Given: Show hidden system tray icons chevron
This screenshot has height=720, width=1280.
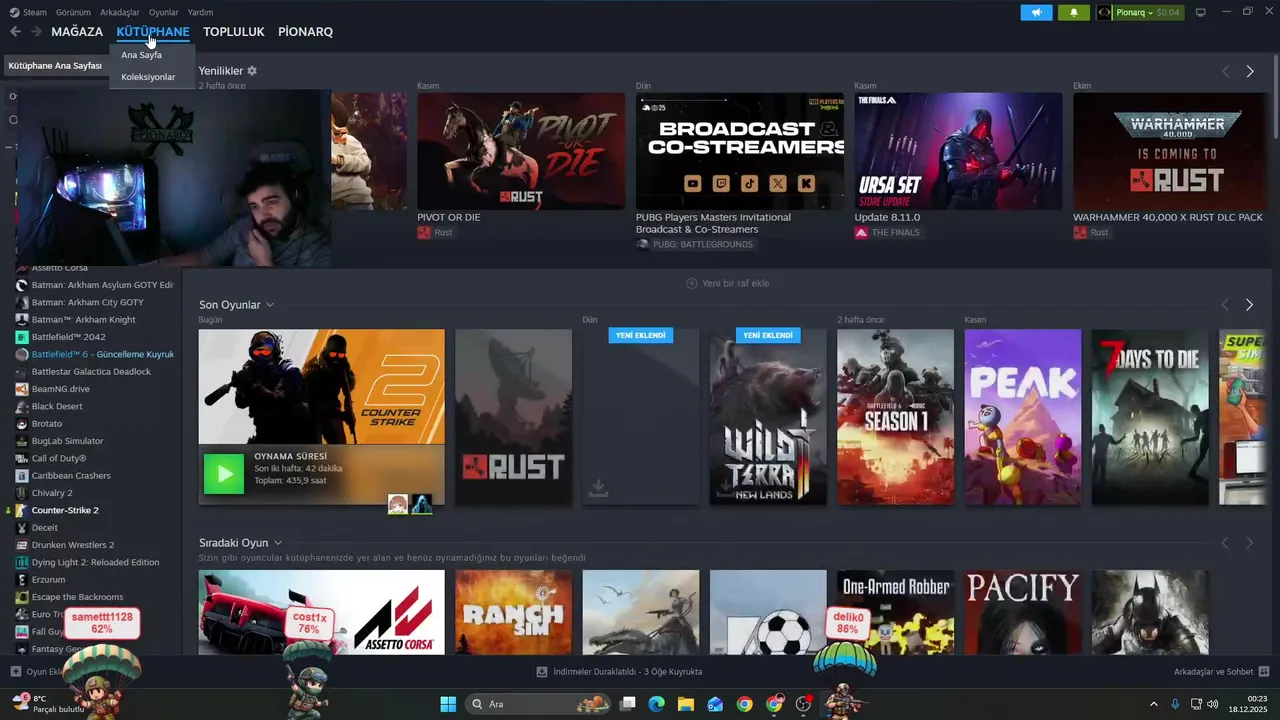Looking at the screenshot, I should [1153, 704].
